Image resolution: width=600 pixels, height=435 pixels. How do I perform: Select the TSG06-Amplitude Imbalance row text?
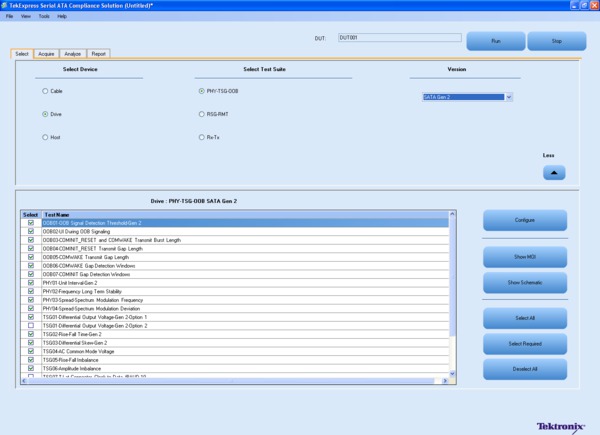(x=72, y=368)
